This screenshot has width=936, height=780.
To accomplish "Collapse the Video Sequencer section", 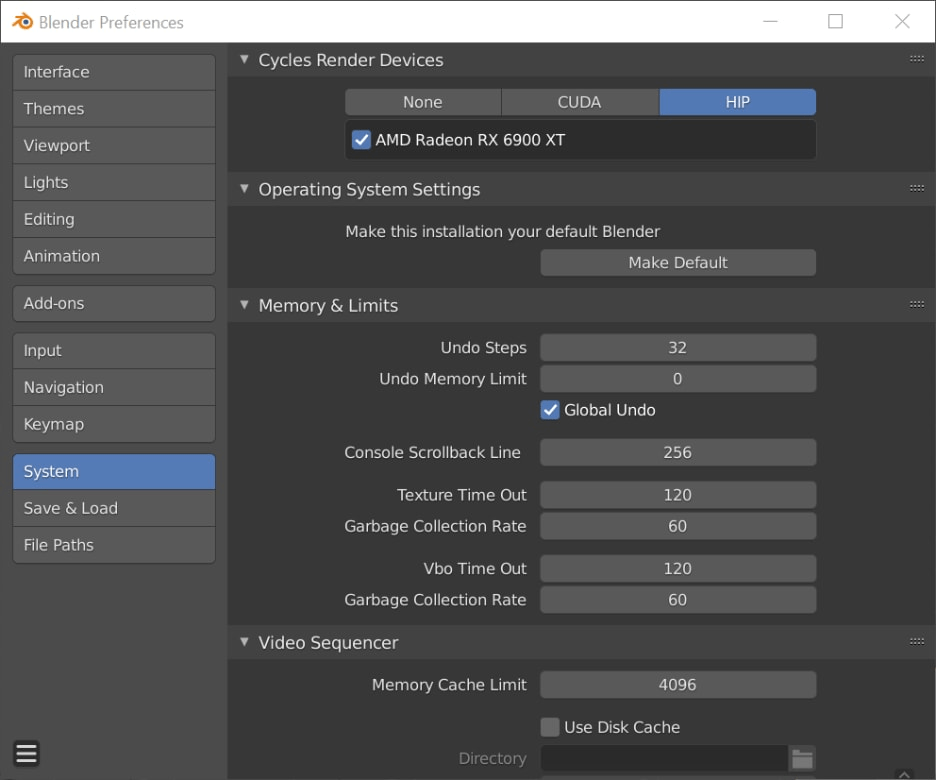I will tap(244, 642).
